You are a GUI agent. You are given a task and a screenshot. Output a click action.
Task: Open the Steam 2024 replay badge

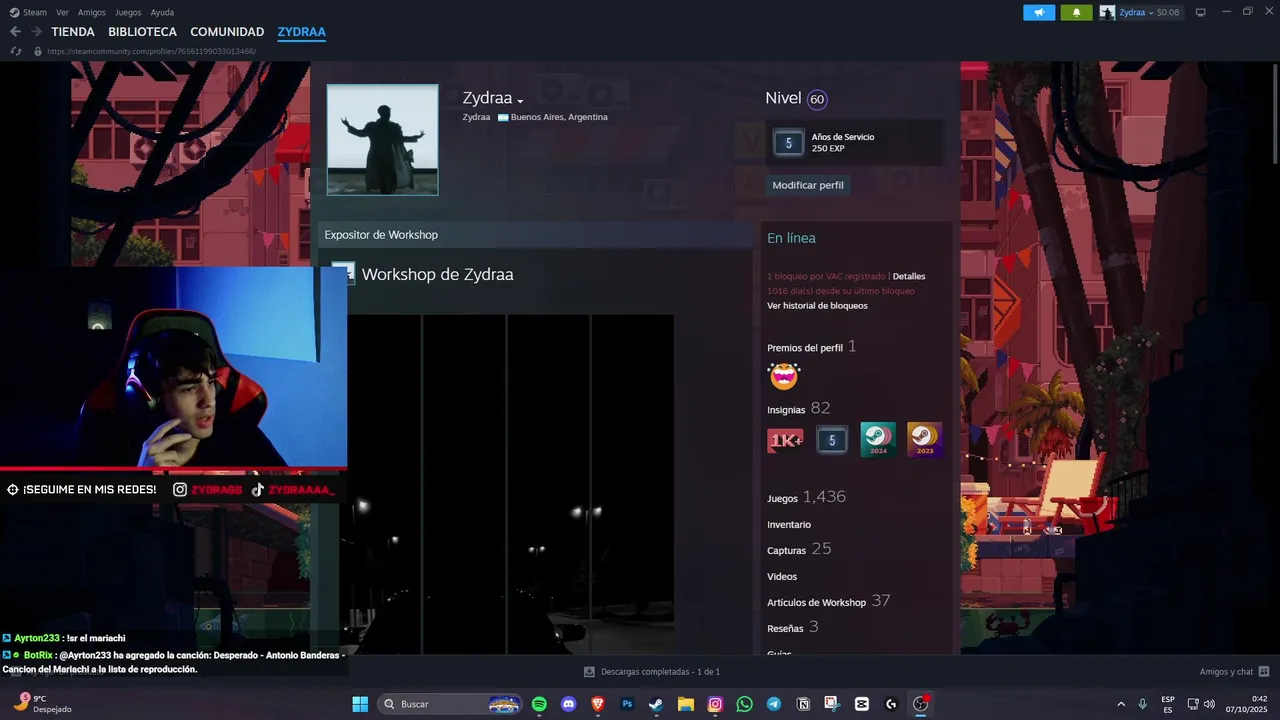[878, 440]
